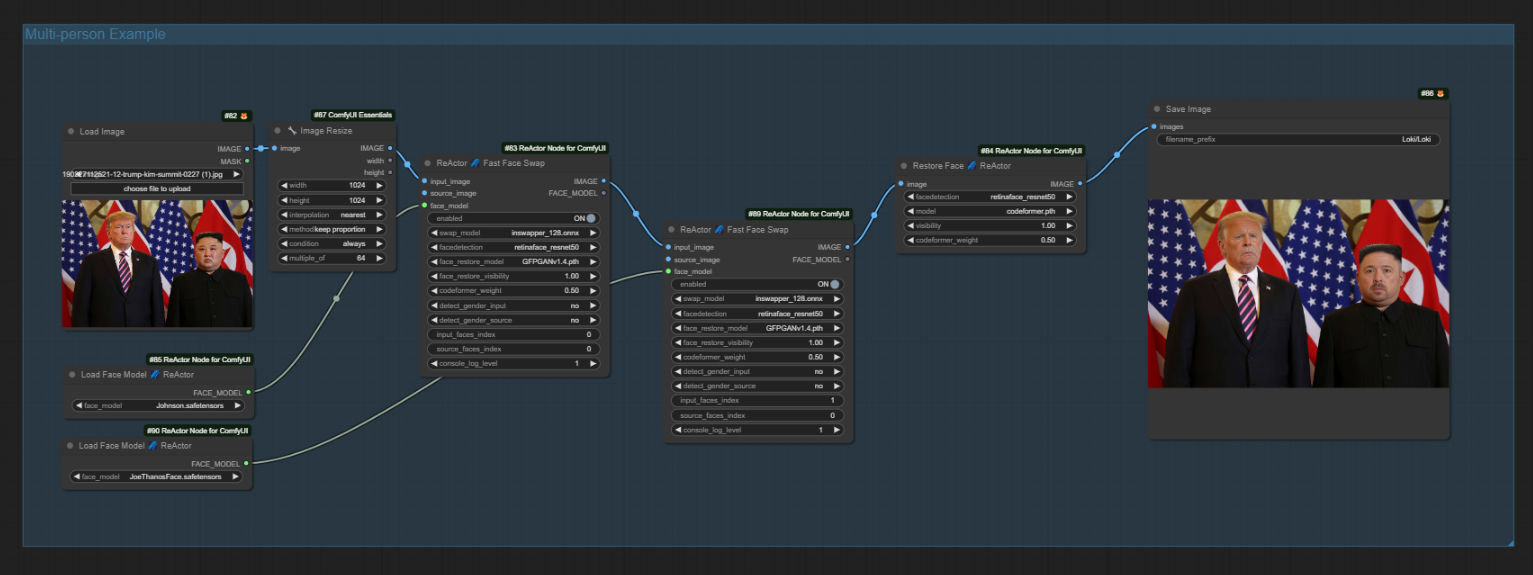Collapse the Load Image node via its title dot
The height and width of the screenshot is (575, 1533).
point(71,131)
